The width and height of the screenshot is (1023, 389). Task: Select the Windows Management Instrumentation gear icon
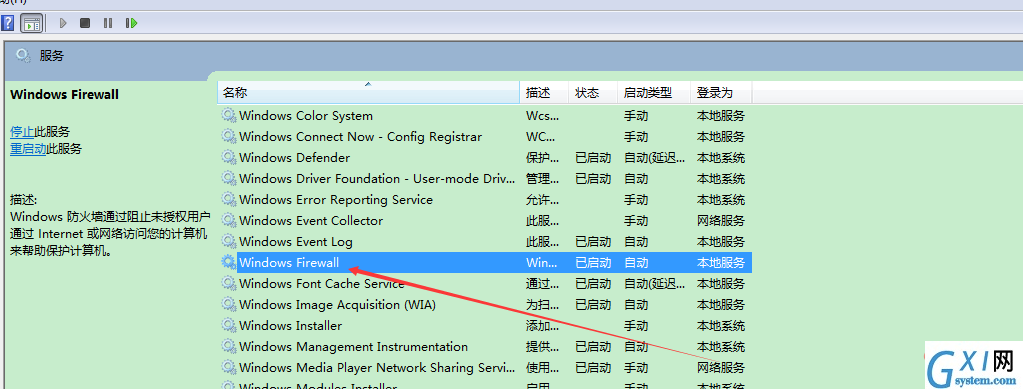pyautogui.click(x=228, y=346)
